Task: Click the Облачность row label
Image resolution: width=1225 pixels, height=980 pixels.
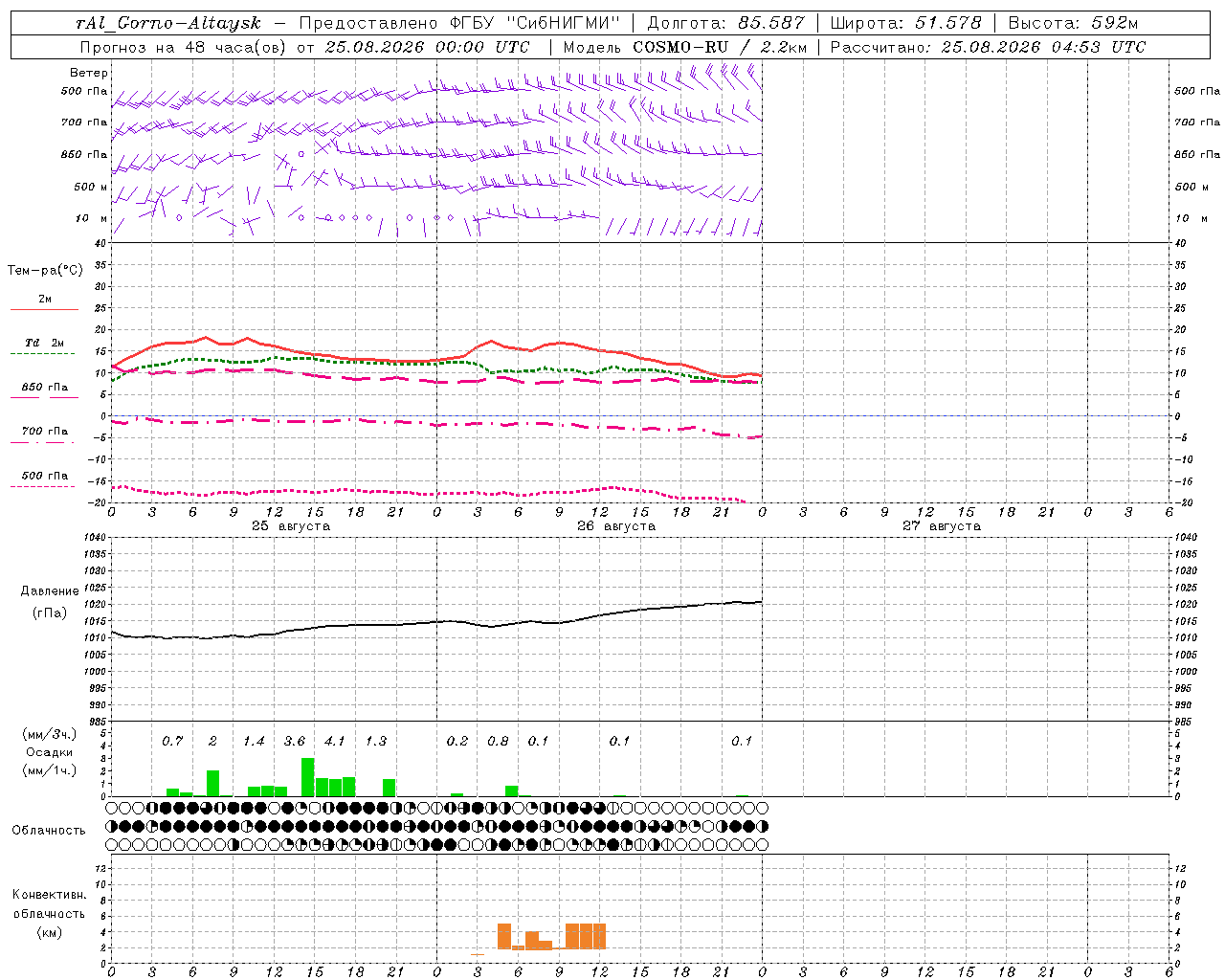Action: coord(49,830)
